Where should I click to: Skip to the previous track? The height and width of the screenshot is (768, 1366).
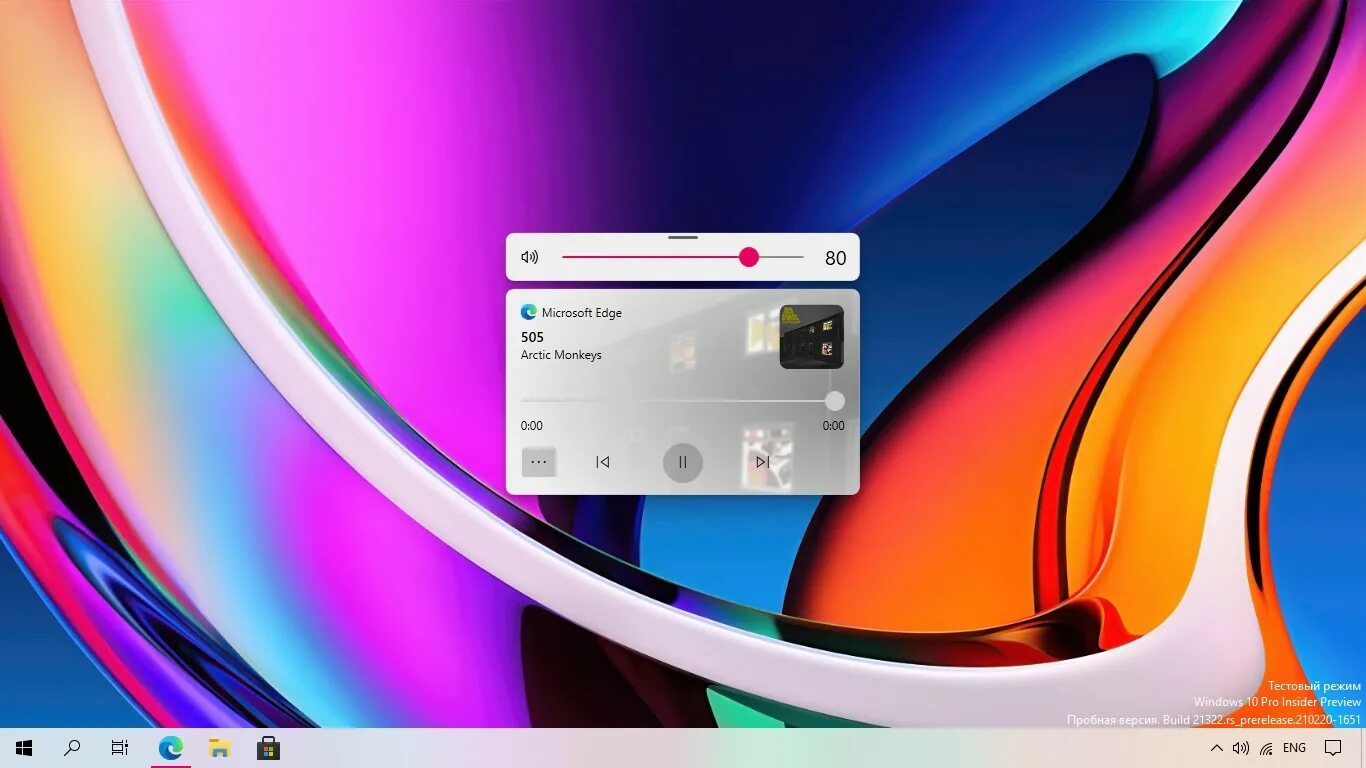(603, 462)
